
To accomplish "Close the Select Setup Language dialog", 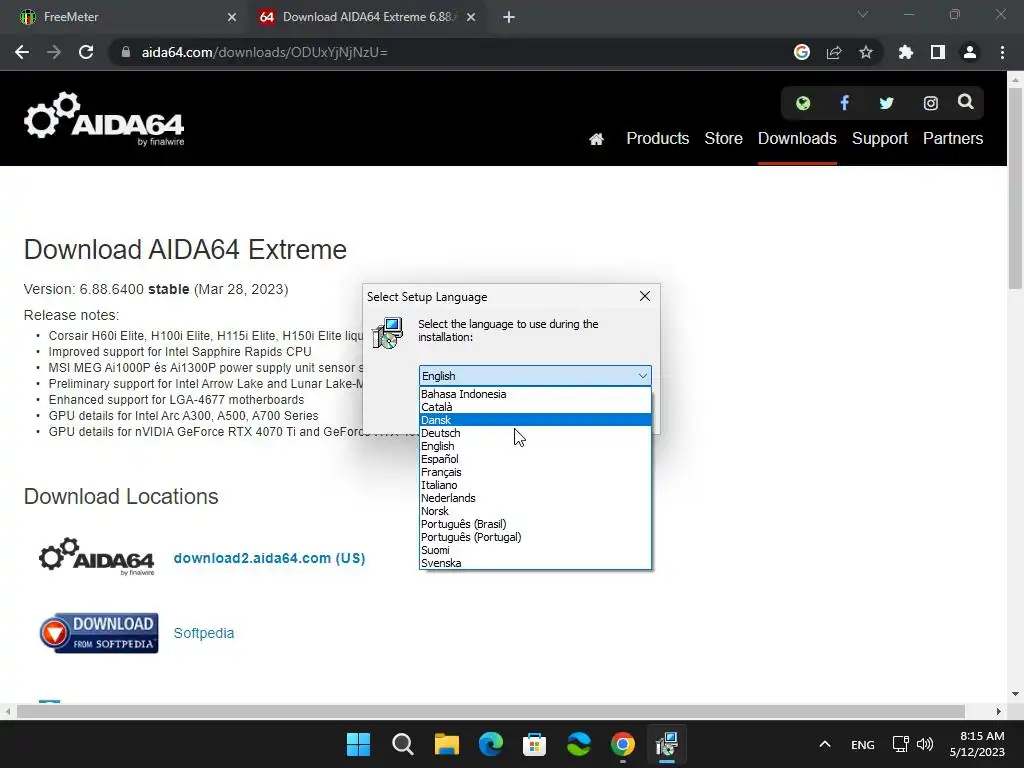I will [x=645, y=296].
